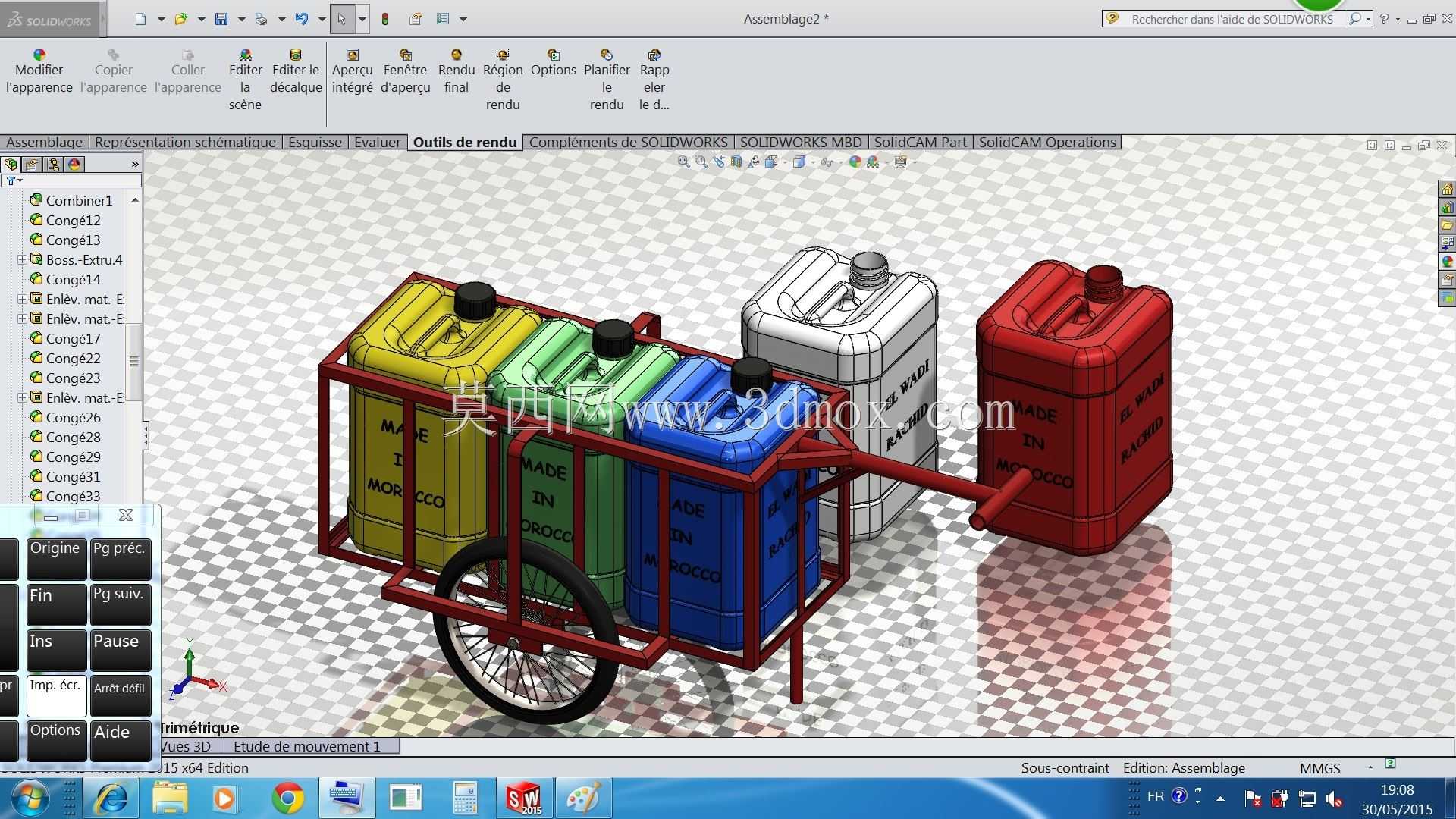
Task: Activate the Select cursor tool
Action: point(342,19)
